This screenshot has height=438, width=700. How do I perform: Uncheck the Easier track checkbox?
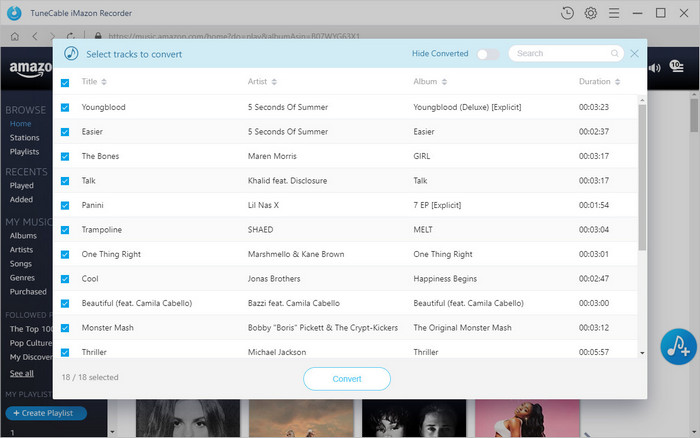pyautogui.click(x=65, y=132)
